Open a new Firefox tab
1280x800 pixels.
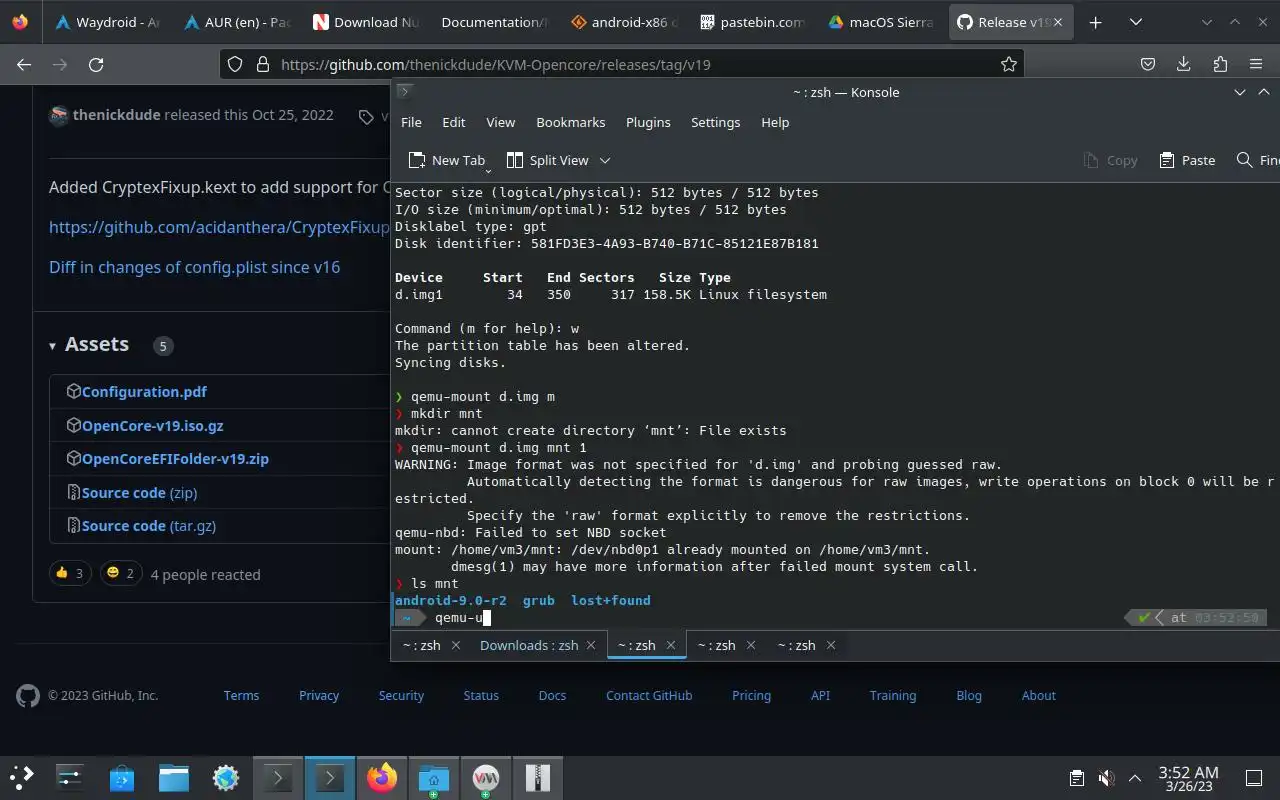coord(1096,22)
